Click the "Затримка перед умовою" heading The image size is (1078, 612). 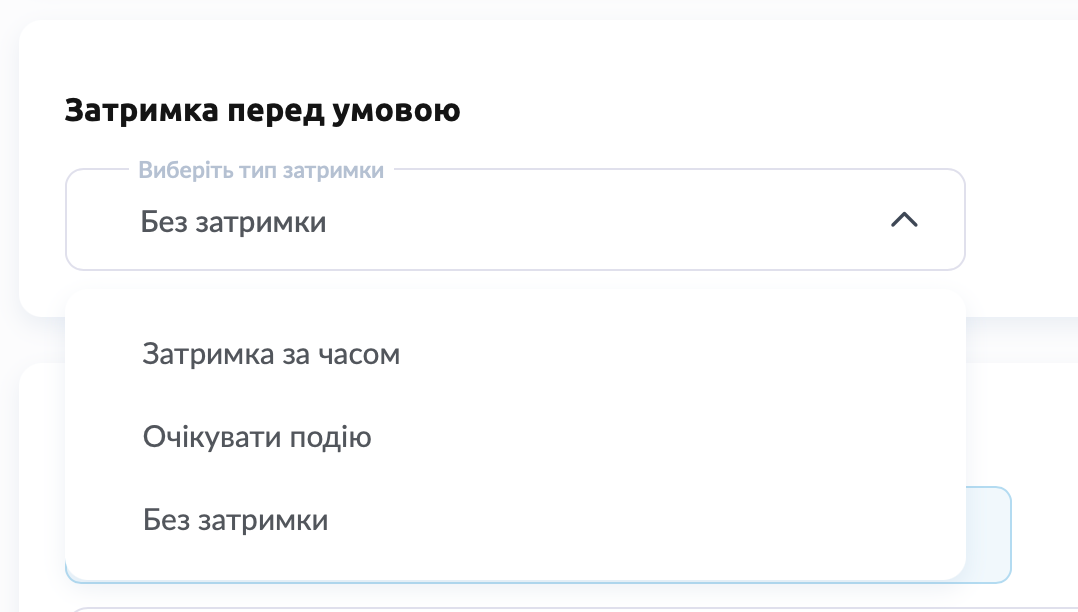262,110
